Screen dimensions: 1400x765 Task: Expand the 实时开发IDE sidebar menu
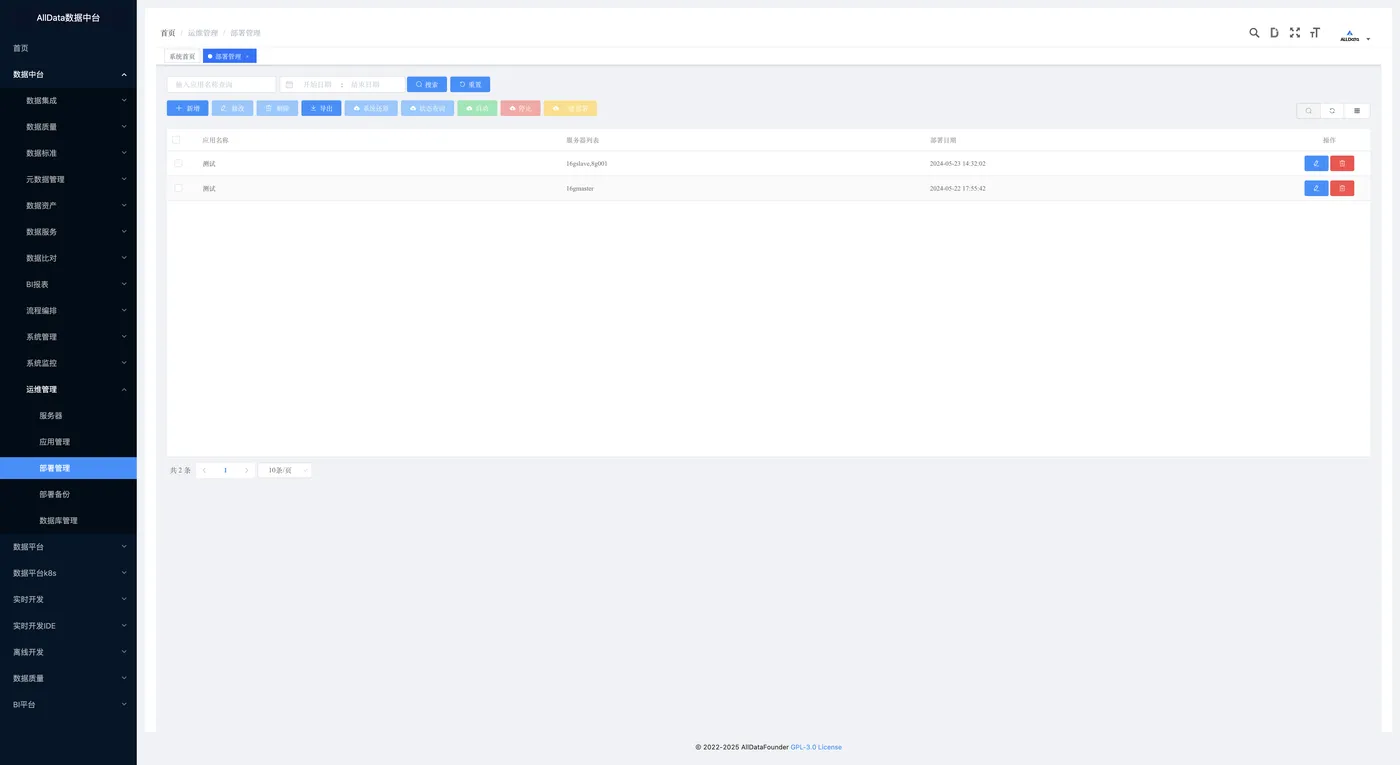[x=68, y=625]
